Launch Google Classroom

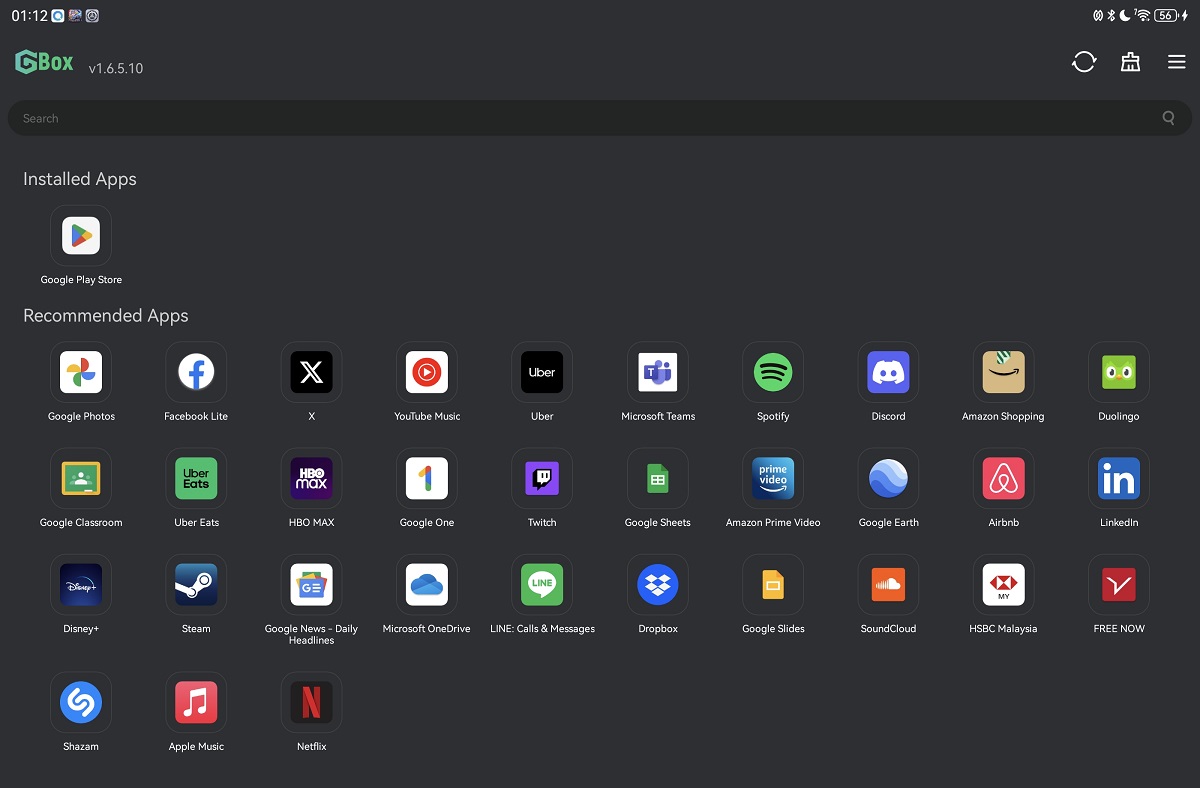coord(81,478)
